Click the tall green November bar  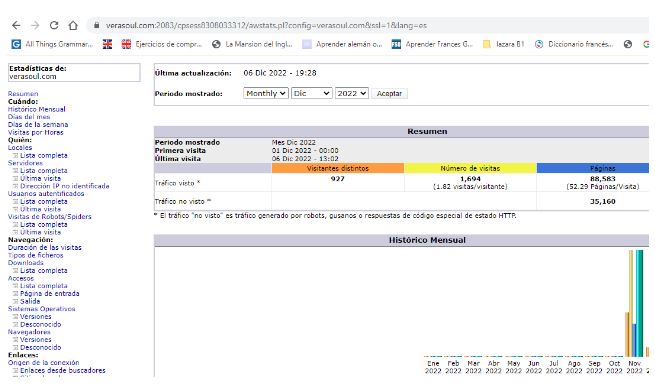(x=639, y=303)
